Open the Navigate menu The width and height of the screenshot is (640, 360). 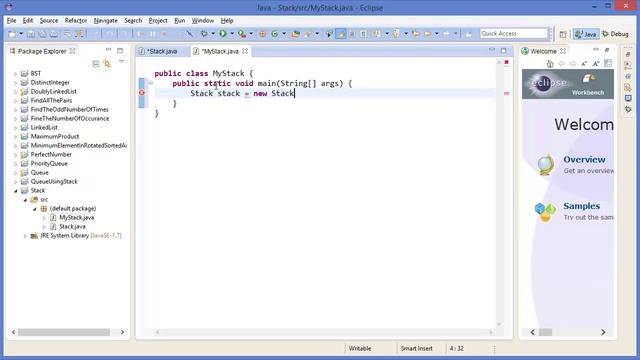(x=105, y=20)
